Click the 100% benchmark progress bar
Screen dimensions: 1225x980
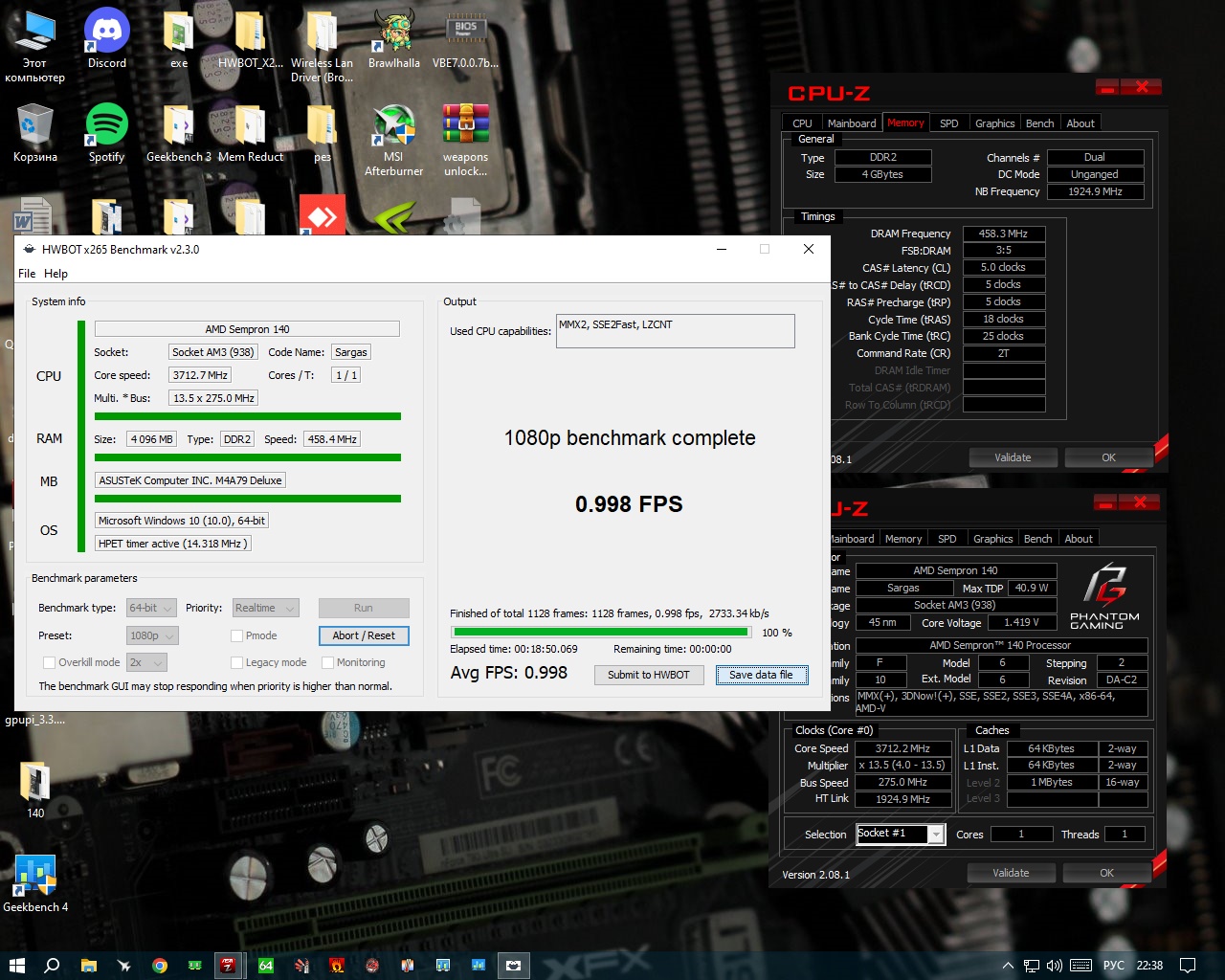(601, 632)
